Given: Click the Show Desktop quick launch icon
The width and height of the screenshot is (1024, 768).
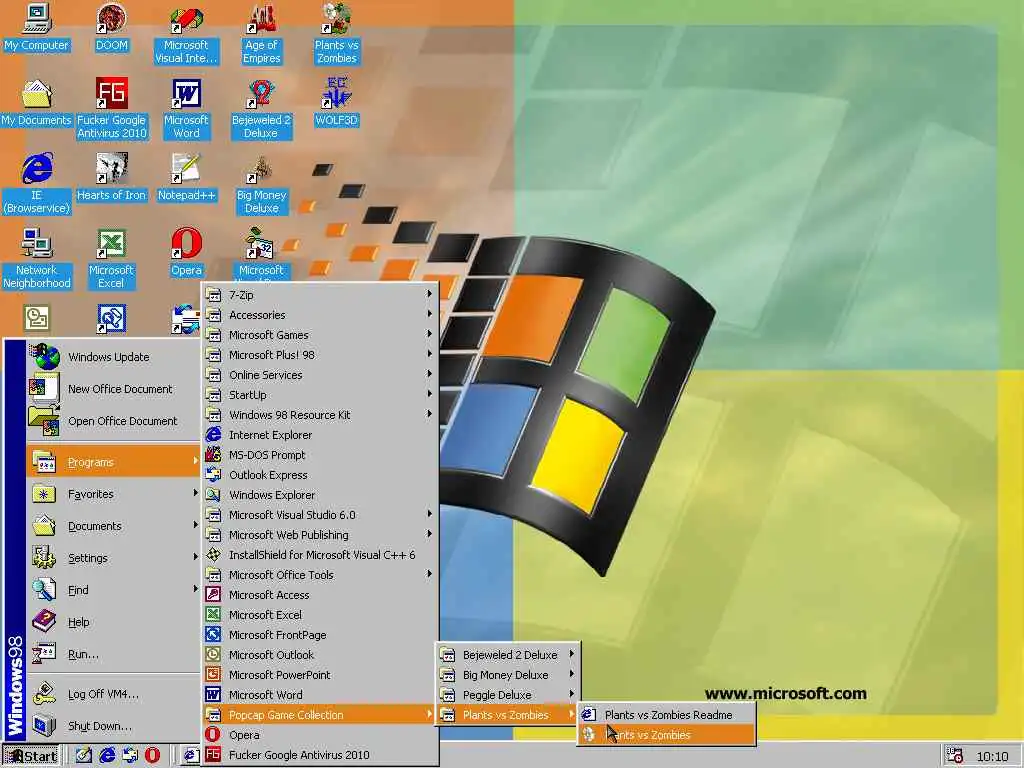Looking at the screenshot, I should pos(84,755).
